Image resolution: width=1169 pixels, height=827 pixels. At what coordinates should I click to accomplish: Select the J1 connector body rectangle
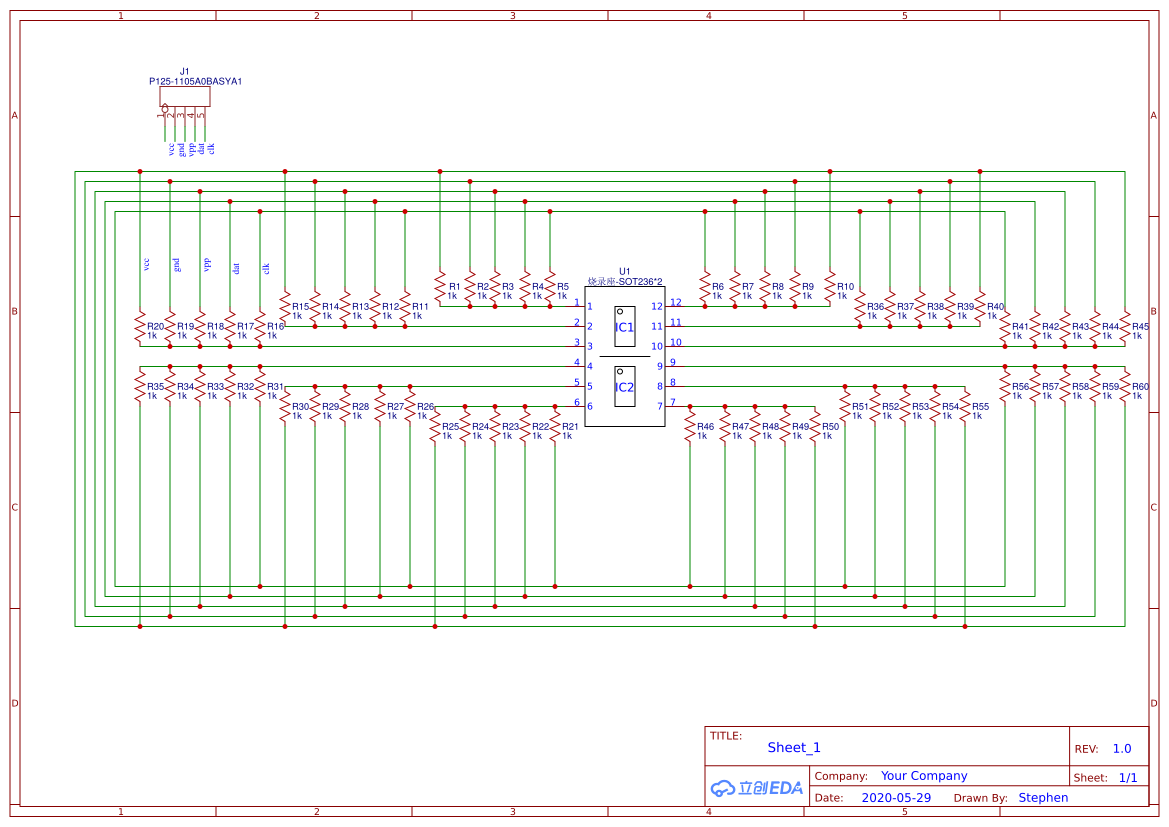tap(185, 96)
